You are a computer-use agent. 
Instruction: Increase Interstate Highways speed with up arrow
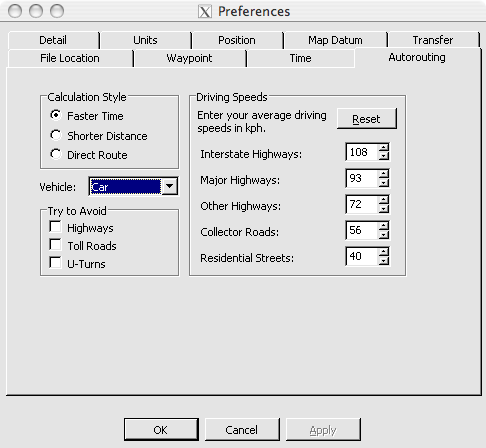[384, 148]
